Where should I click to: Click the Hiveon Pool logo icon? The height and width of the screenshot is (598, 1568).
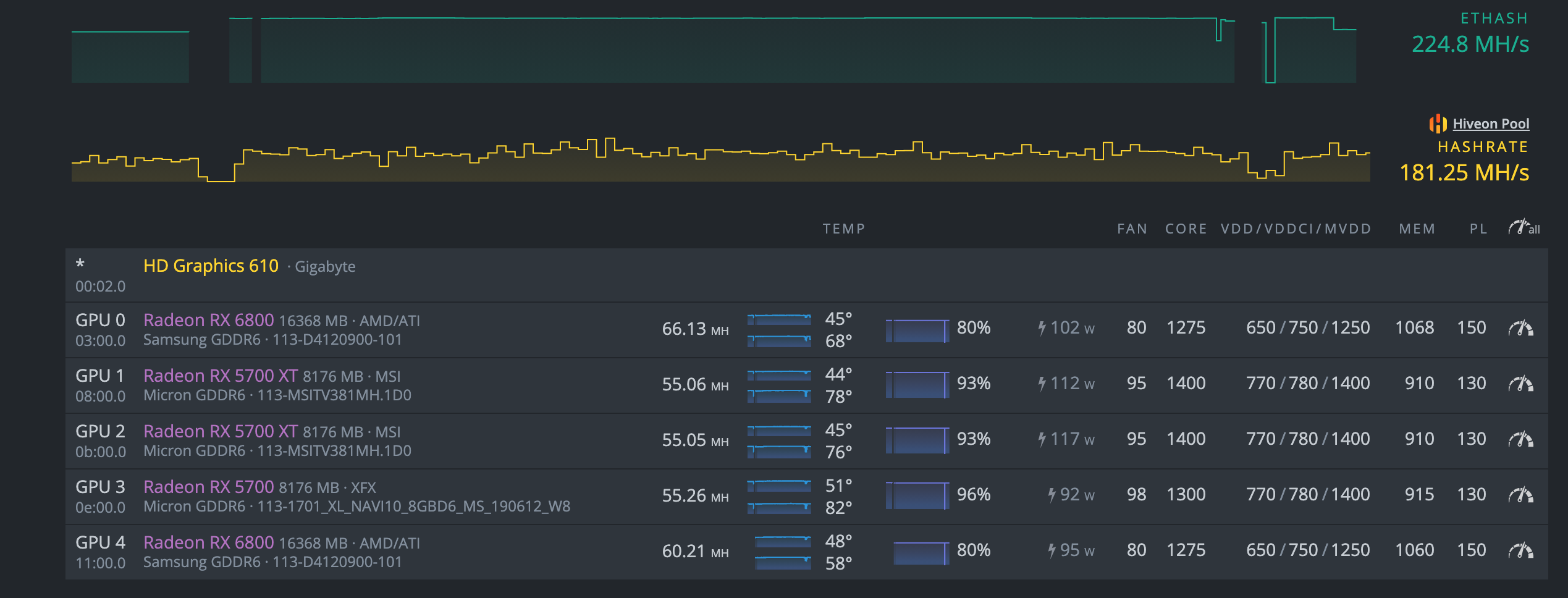coord(1438,124)
